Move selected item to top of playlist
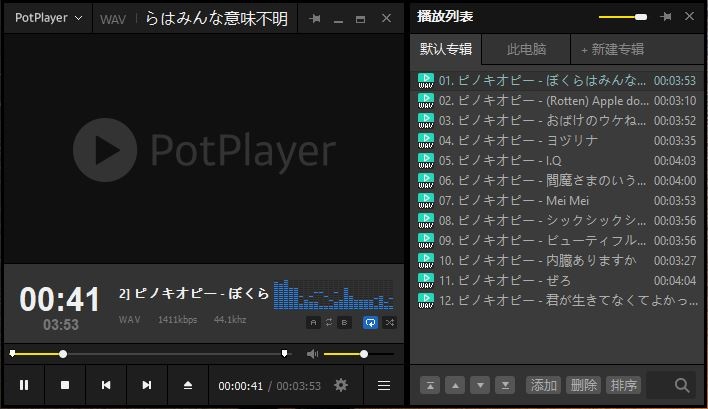Screen dimensions: 708x409 tap(430, 385)
